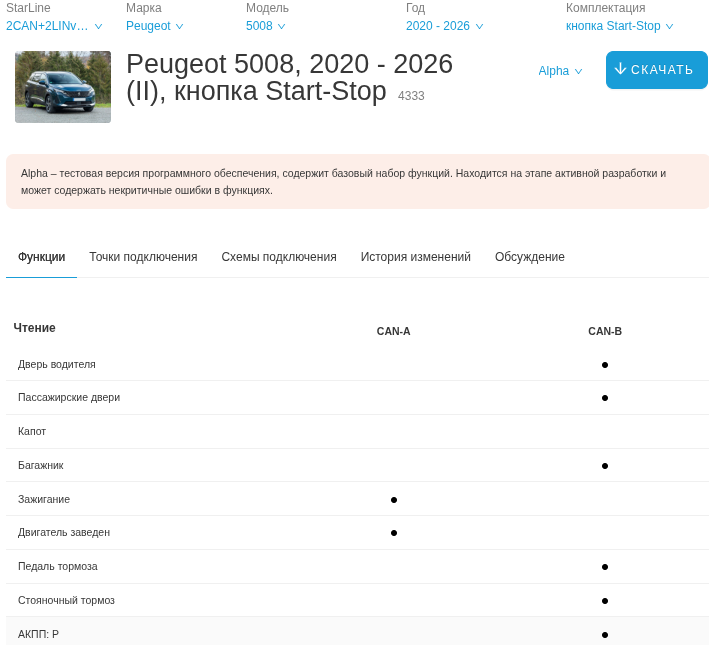Open the Alpha version dropdown
709x645 pixels.
point(560,71)
